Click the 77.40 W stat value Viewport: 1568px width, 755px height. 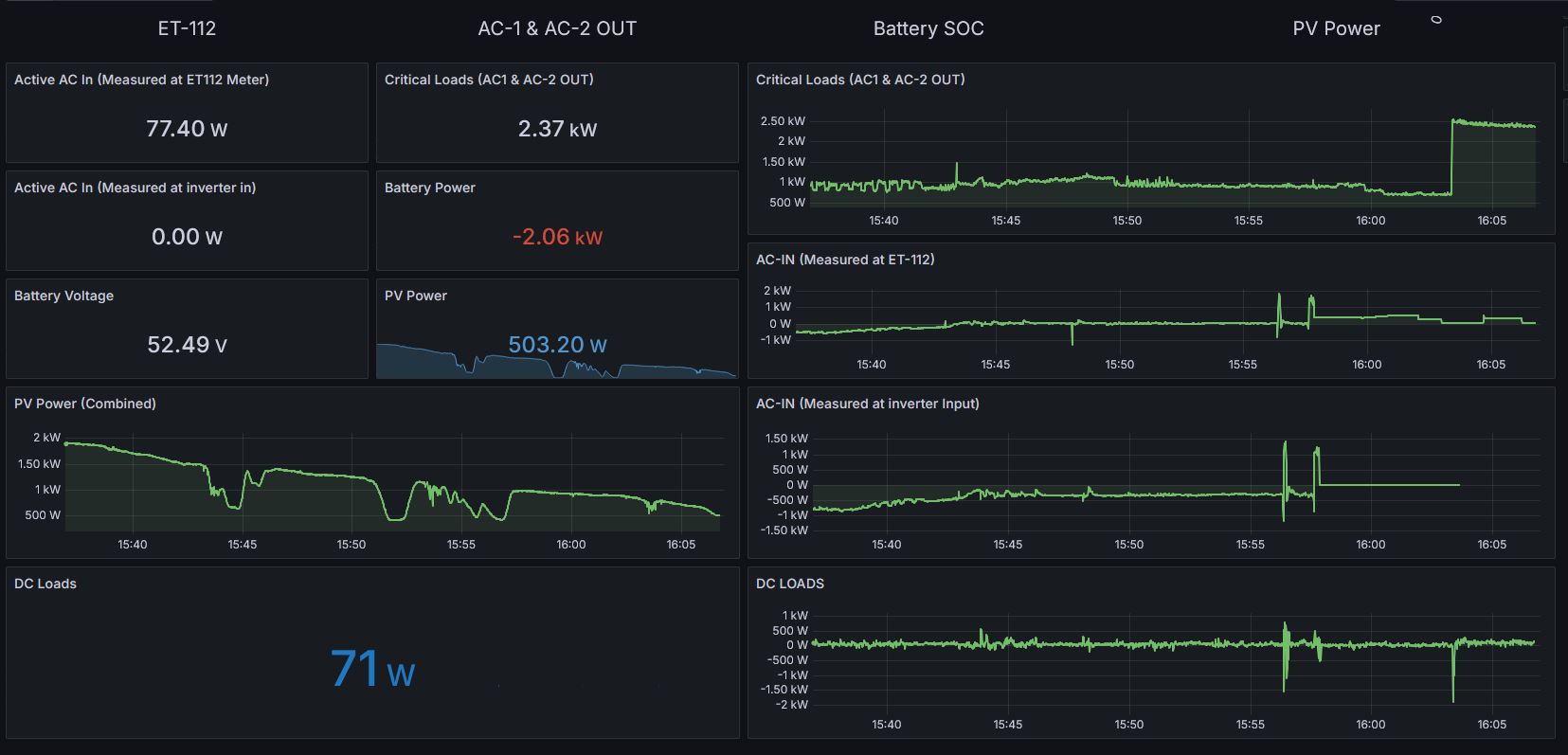point(187,129)
